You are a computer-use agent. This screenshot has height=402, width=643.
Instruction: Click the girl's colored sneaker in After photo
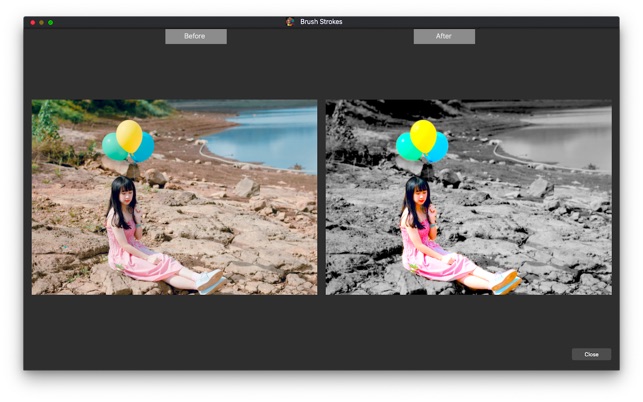click(505, 281)
